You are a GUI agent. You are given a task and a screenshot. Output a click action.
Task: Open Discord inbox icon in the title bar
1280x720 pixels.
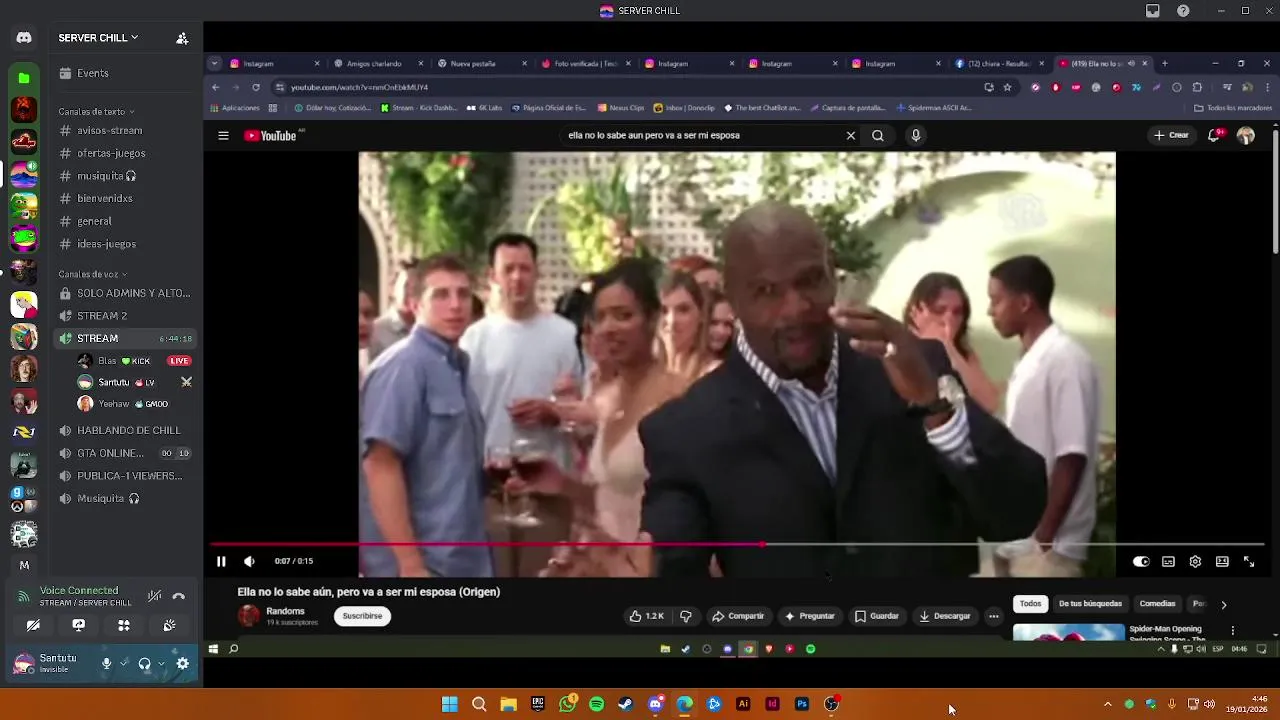click(x=1153, y=11)
